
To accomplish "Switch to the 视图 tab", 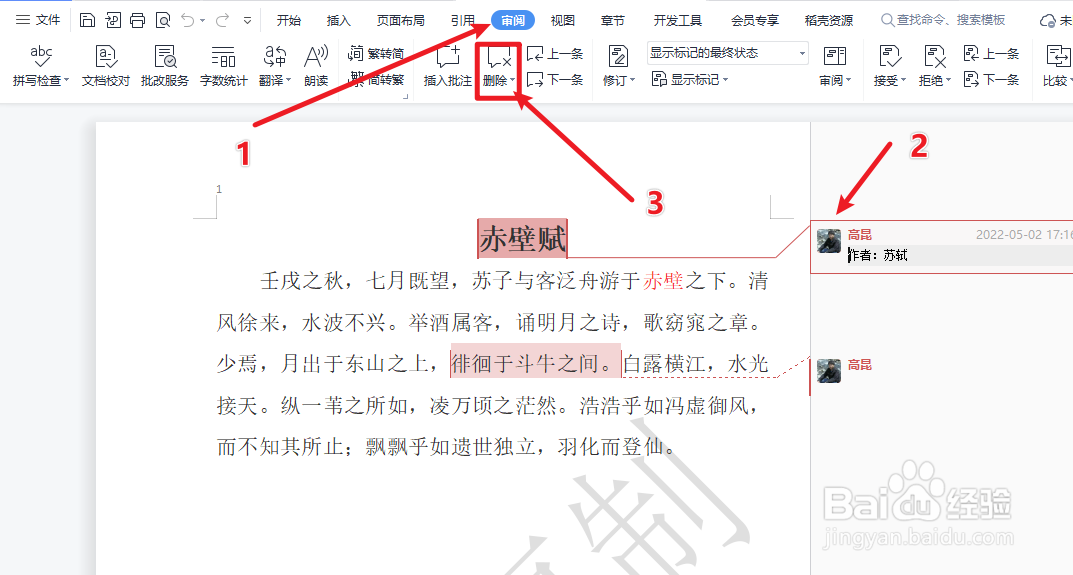I will 563,21.
